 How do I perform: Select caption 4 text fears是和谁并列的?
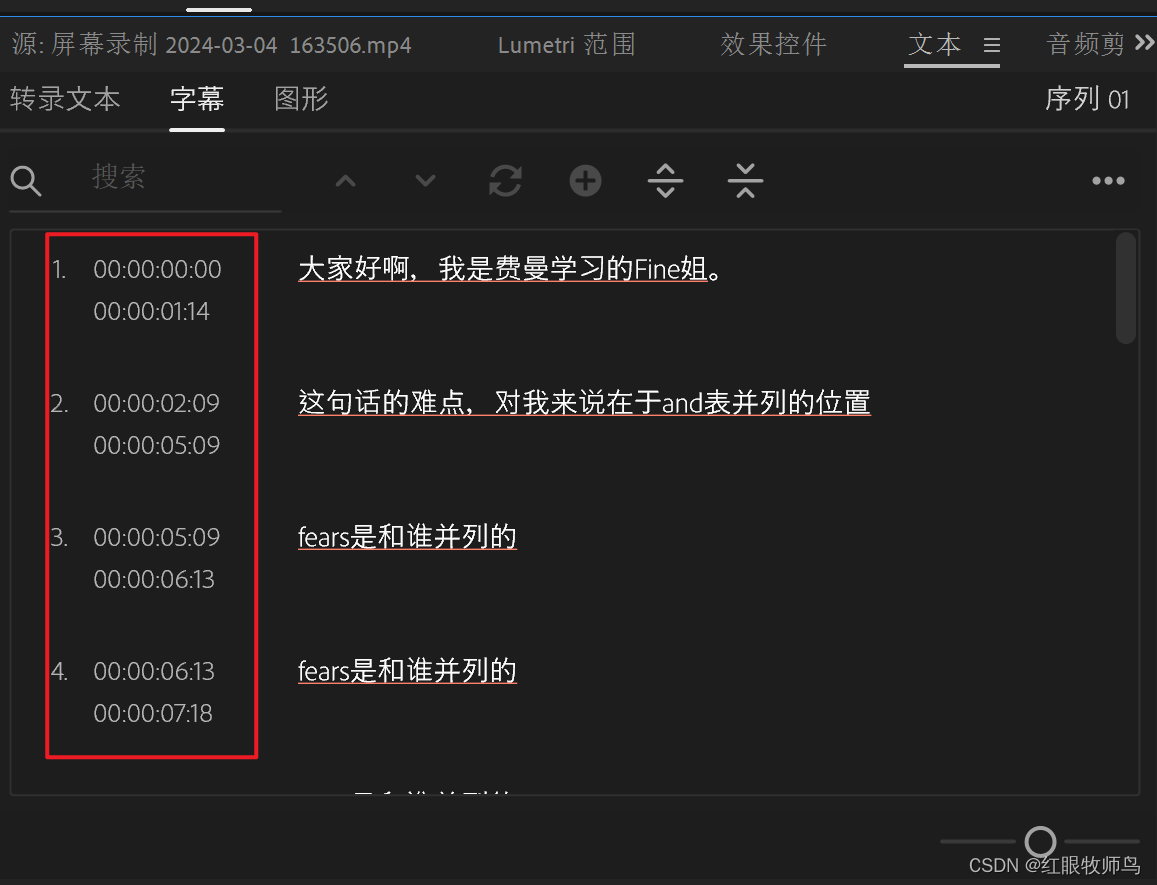(407, 672)
